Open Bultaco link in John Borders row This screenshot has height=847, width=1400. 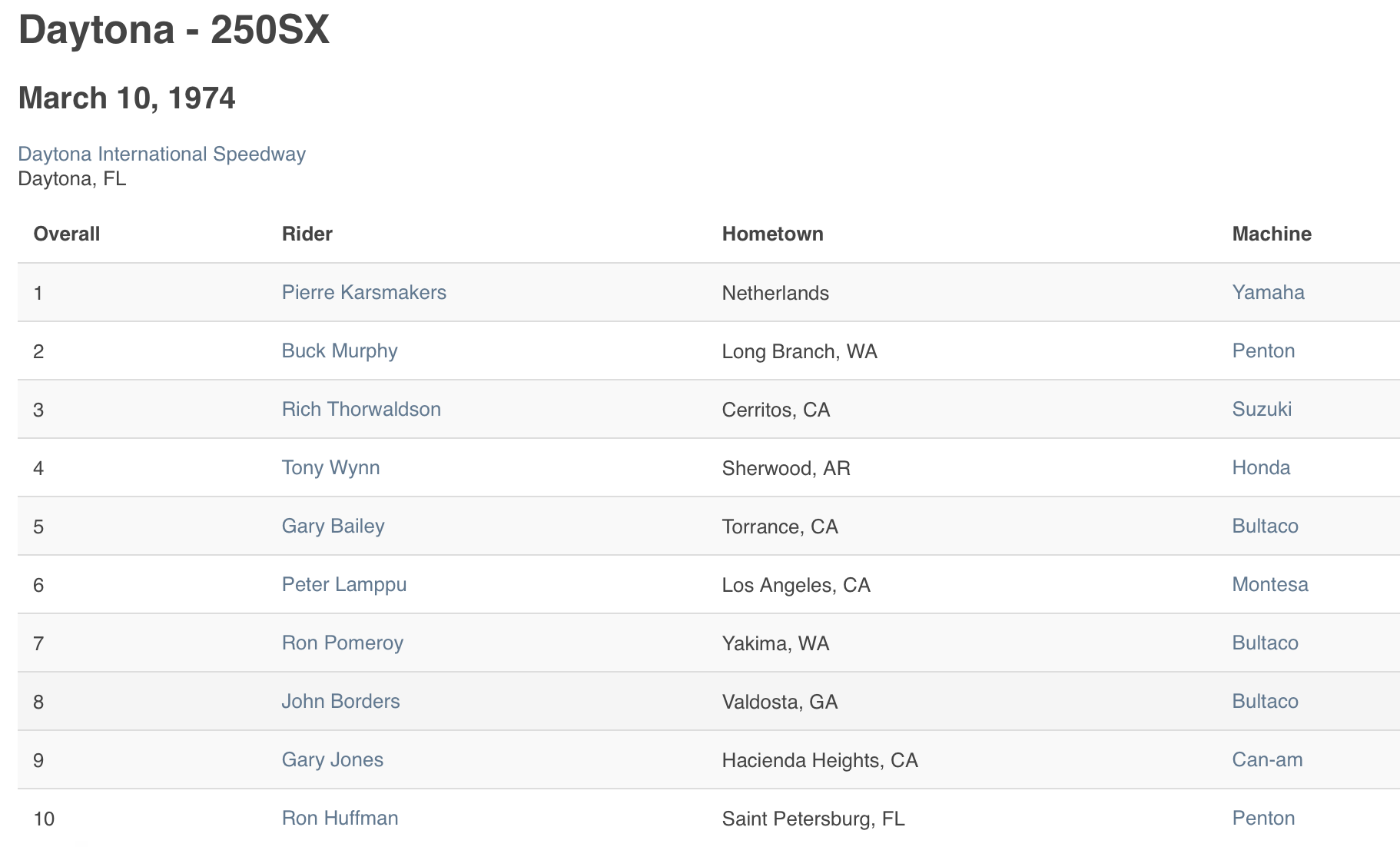pyautogui.click(x=1265, y=701)
